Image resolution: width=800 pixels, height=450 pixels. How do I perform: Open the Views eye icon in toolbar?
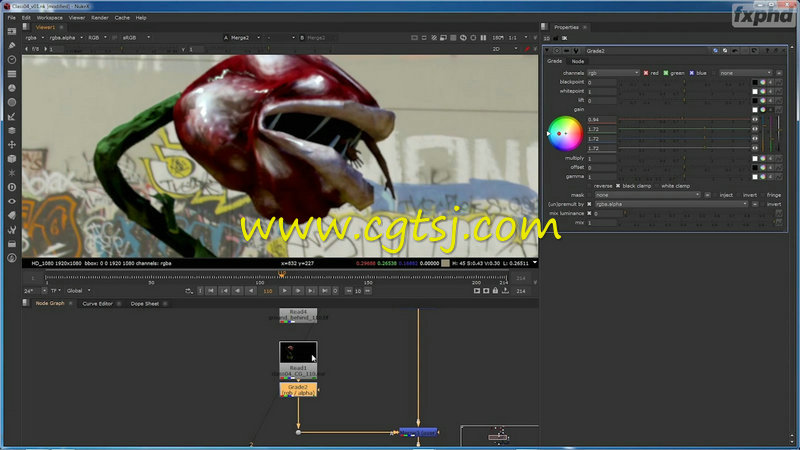[x=12, y=201]
